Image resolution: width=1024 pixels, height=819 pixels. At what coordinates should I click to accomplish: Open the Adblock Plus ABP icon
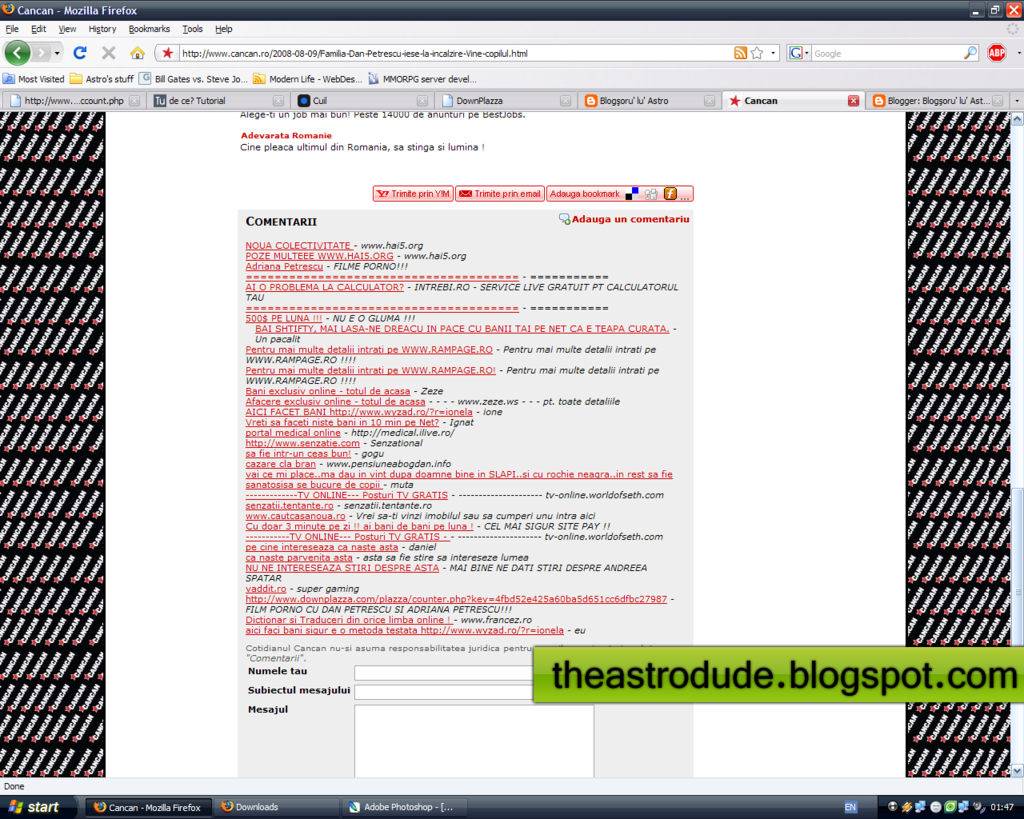[x=997, y=54]
